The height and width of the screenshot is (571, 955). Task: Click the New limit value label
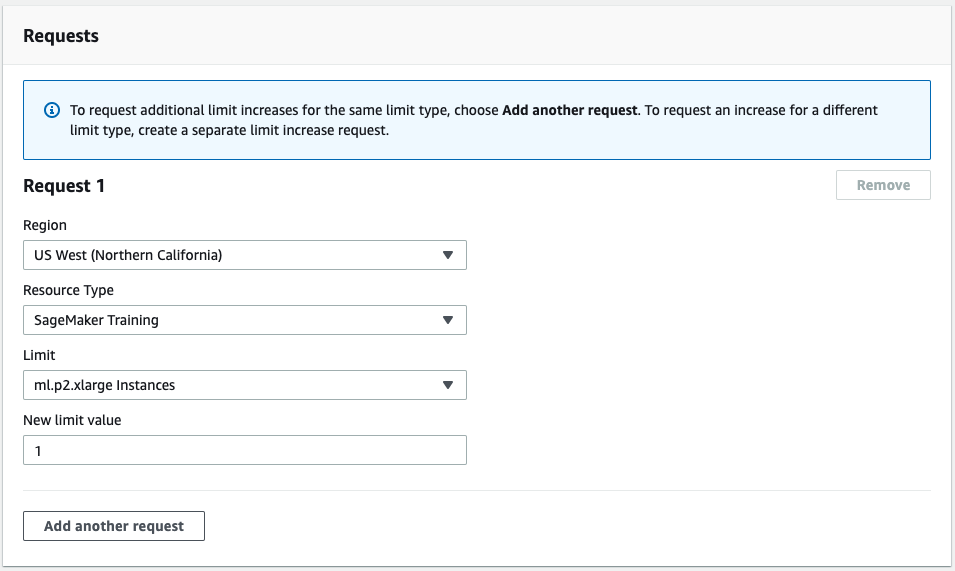click(x=72, y=420)
